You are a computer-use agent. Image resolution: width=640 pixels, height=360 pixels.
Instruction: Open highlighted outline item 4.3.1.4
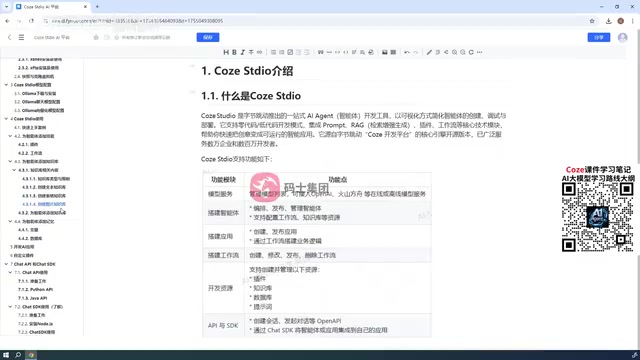pyautogui.click(x=44, y=204)
